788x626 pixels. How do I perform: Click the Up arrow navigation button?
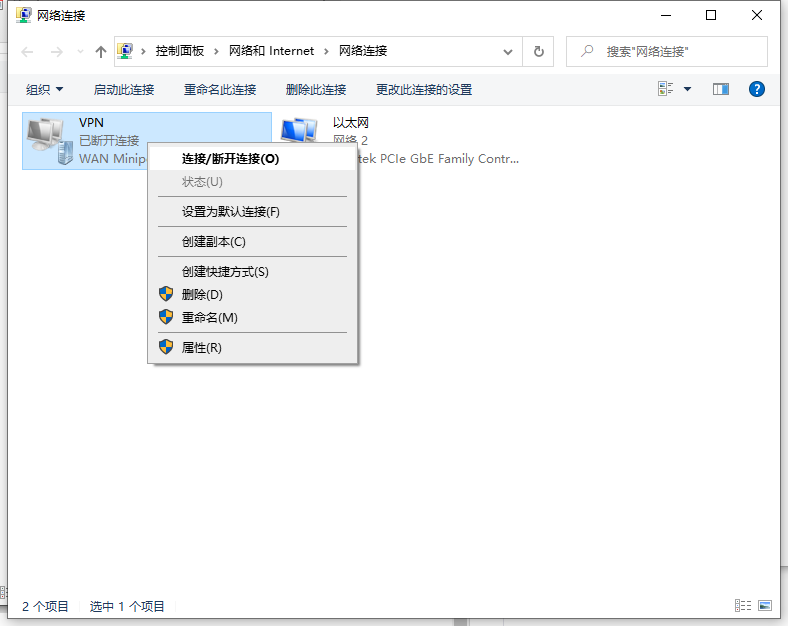click(100, 52)
